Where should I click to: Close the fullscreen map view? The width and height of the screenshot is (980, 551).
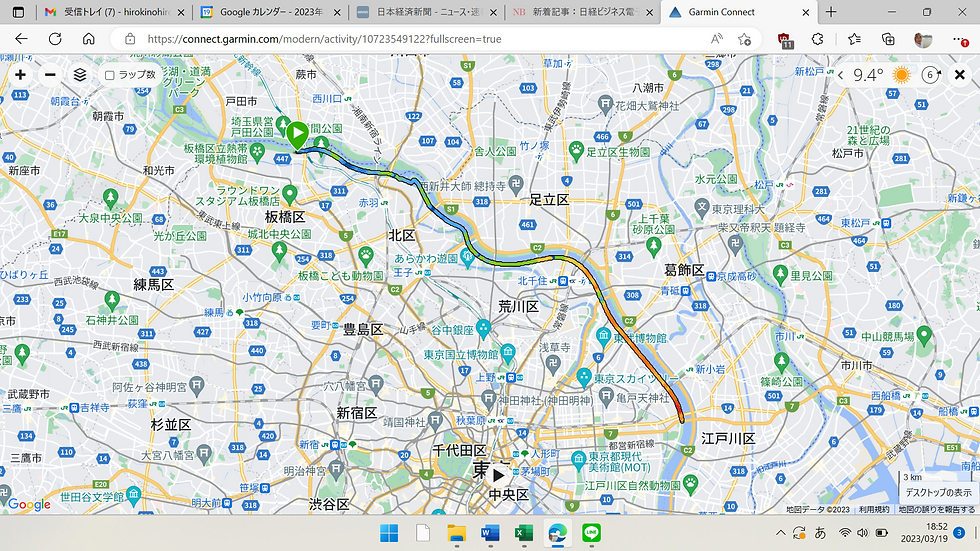[960, 75]
